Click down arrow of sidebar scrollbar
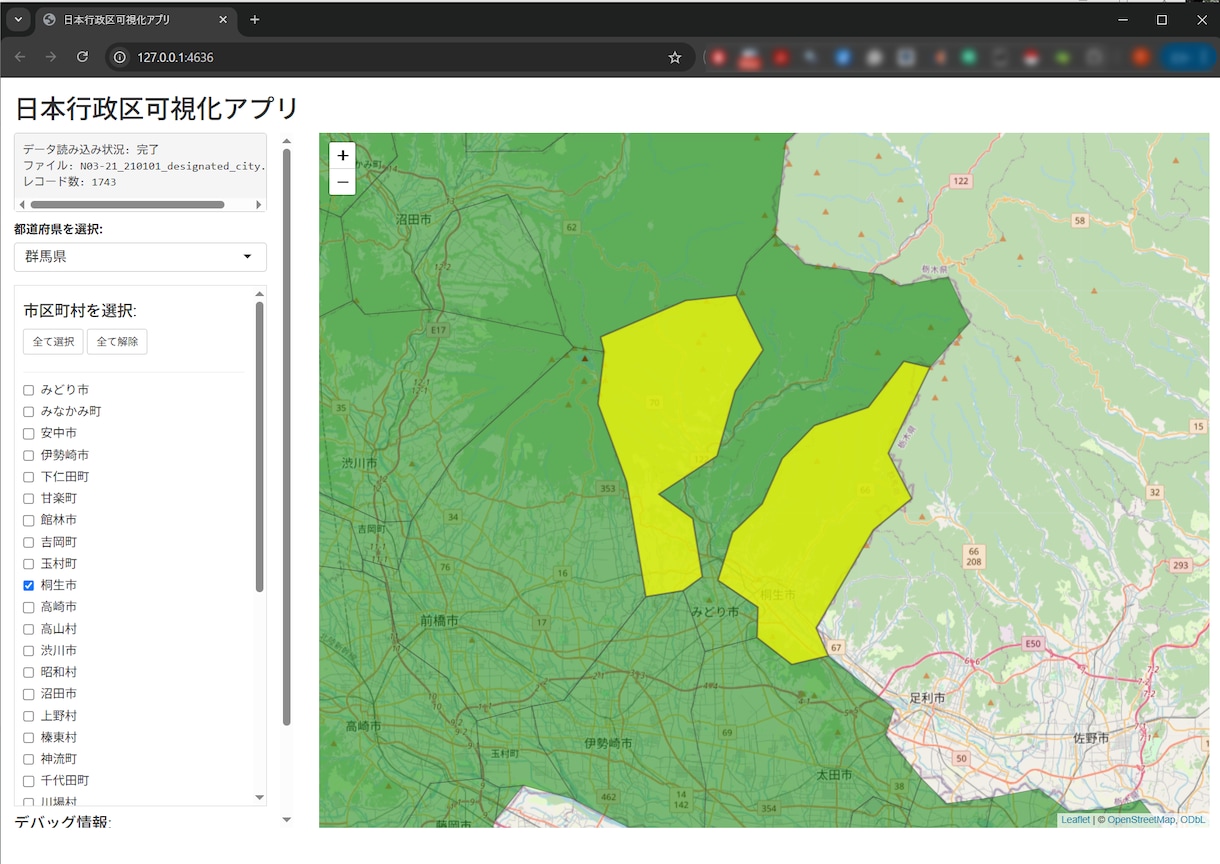 pos(287,820)
